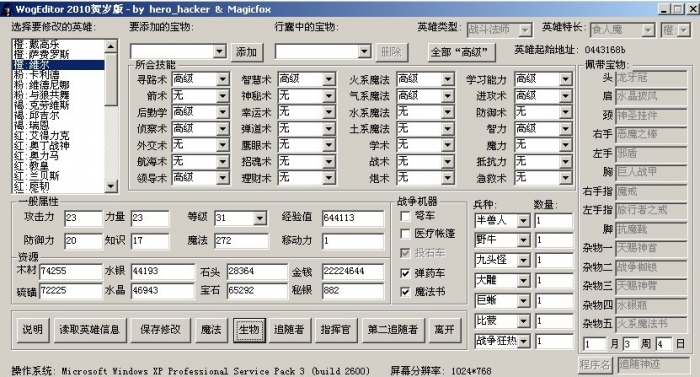
Task: Select hero 红:艾得力克 in the list
Action: [x=58, y=135]
